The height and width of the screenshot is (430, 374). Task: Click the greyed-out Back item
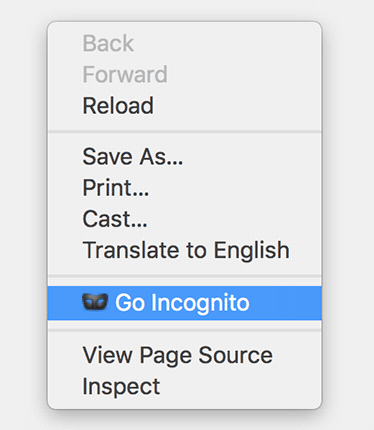pyautogui.click(x=185, y=43)
